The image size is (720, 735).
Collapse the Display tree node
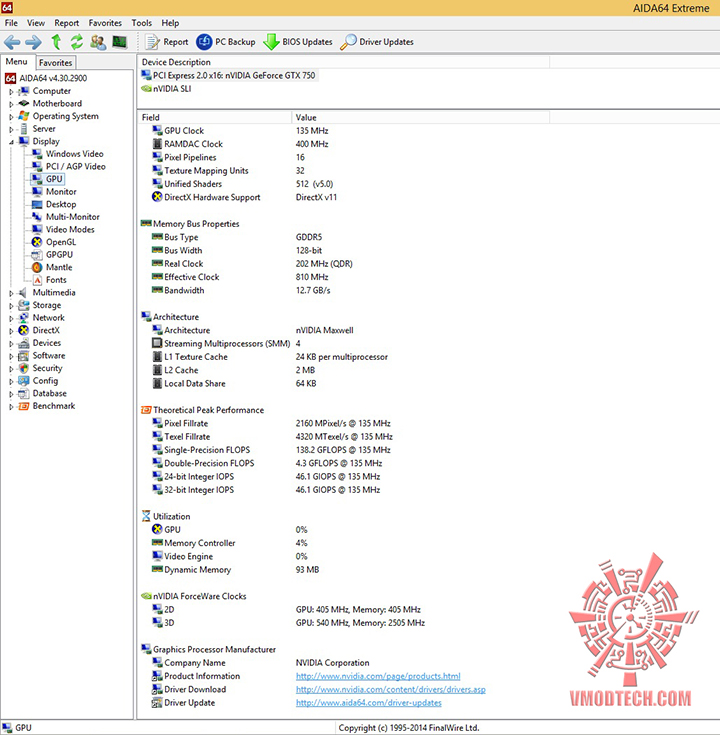(11, 142)
